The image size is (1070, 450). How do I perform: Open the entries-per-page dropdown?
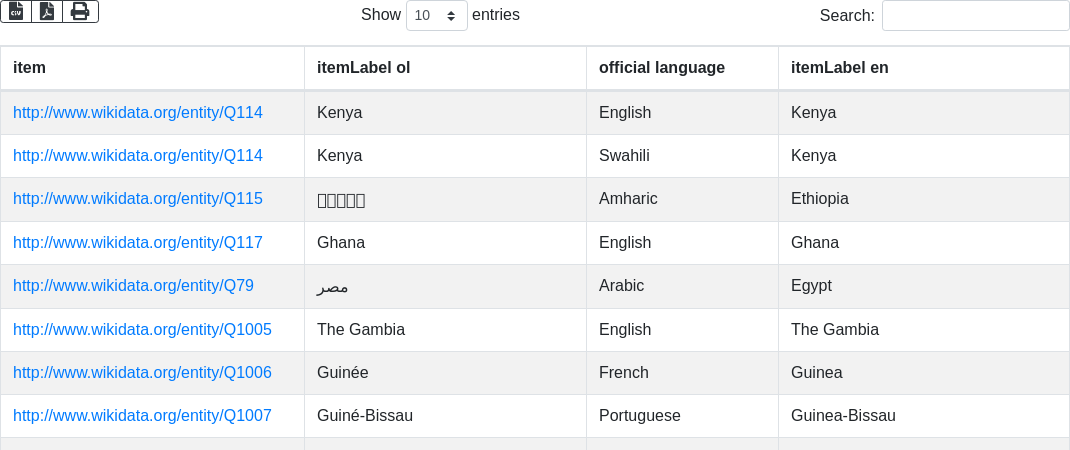(x=436, y=15)
